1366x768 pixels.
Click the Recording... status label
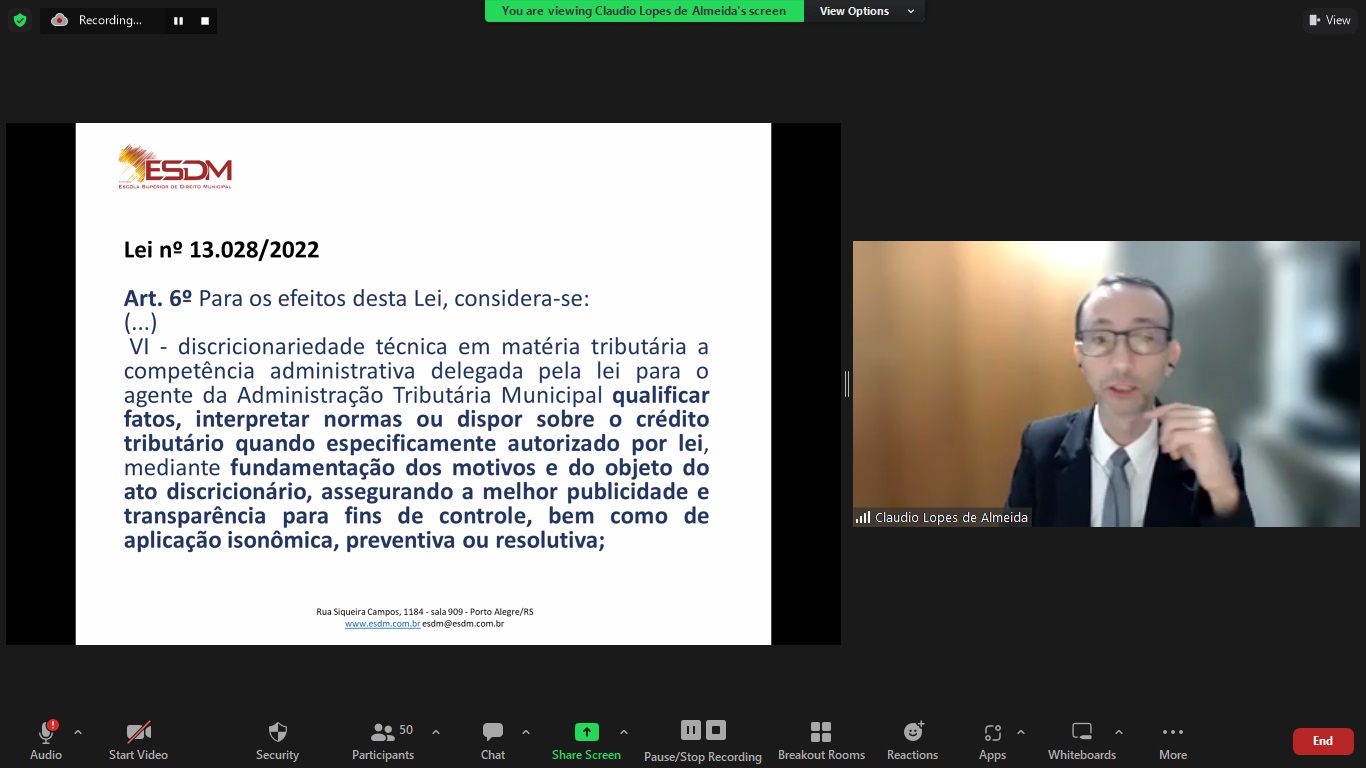(x=110, y=20)
